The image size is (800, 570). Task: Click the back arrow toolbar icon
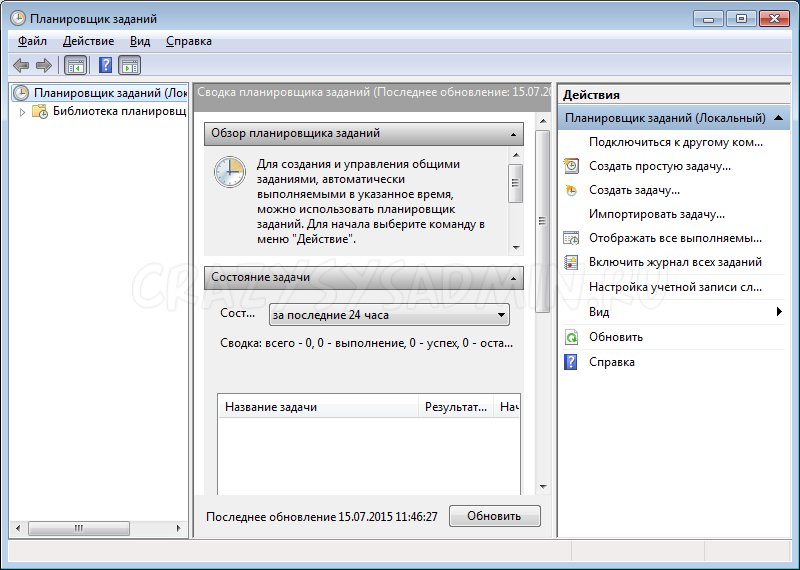tap(21, 65)
